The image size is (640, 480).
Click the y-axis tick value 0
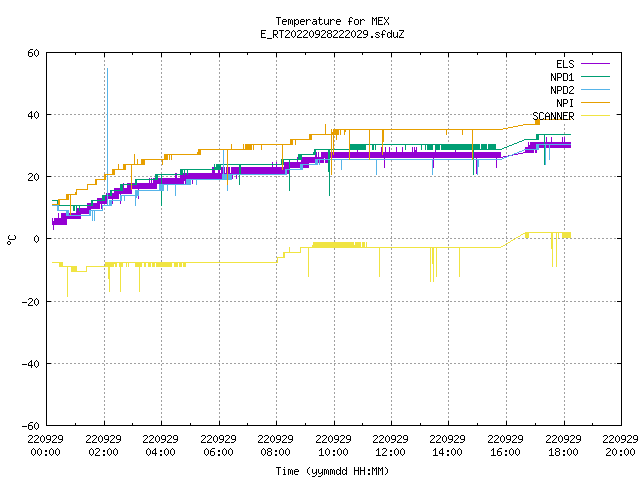click(37, 239)
